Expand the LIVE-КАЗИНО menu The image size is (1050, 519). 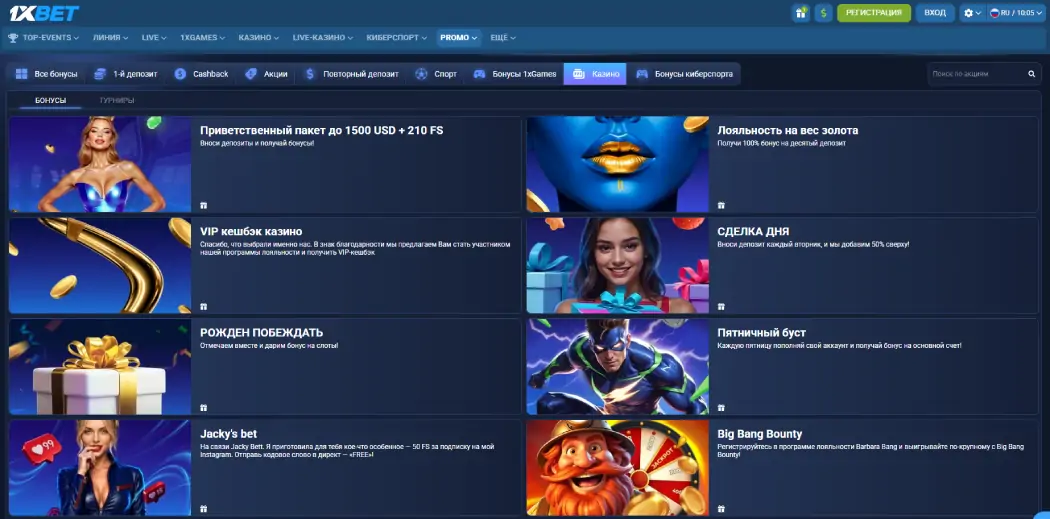click(323, 38)
